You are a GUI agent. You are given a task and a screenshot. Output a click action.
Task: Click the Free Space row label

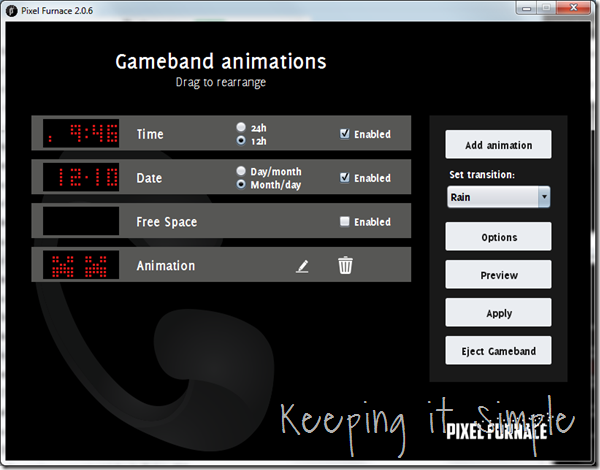pyautogui.click(x=167, y=222)
